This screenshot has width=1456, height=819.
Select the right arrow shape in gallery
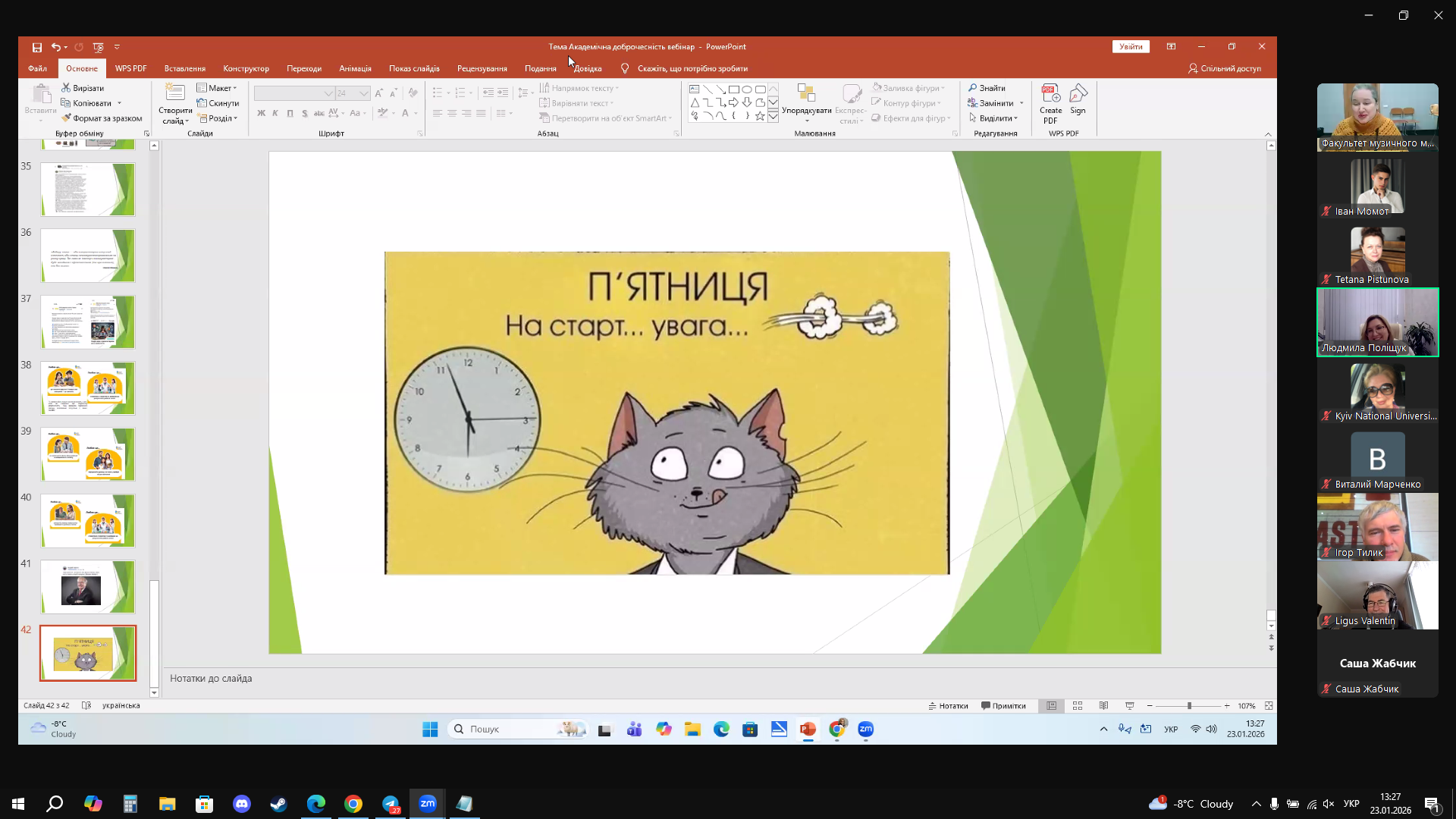tap(733, 102)
